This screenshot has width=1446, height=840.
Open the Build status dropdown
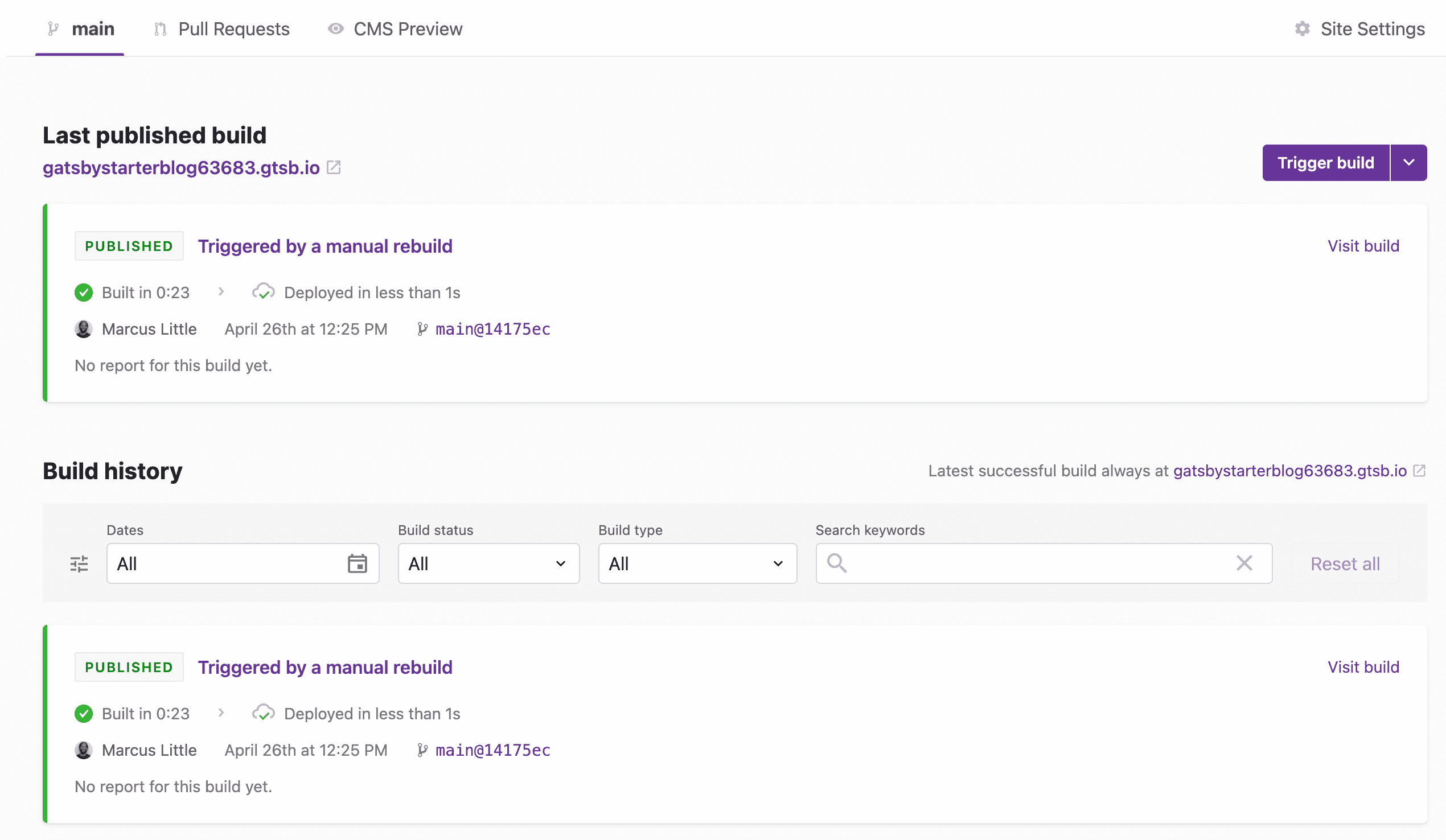[x=488, y=563]
